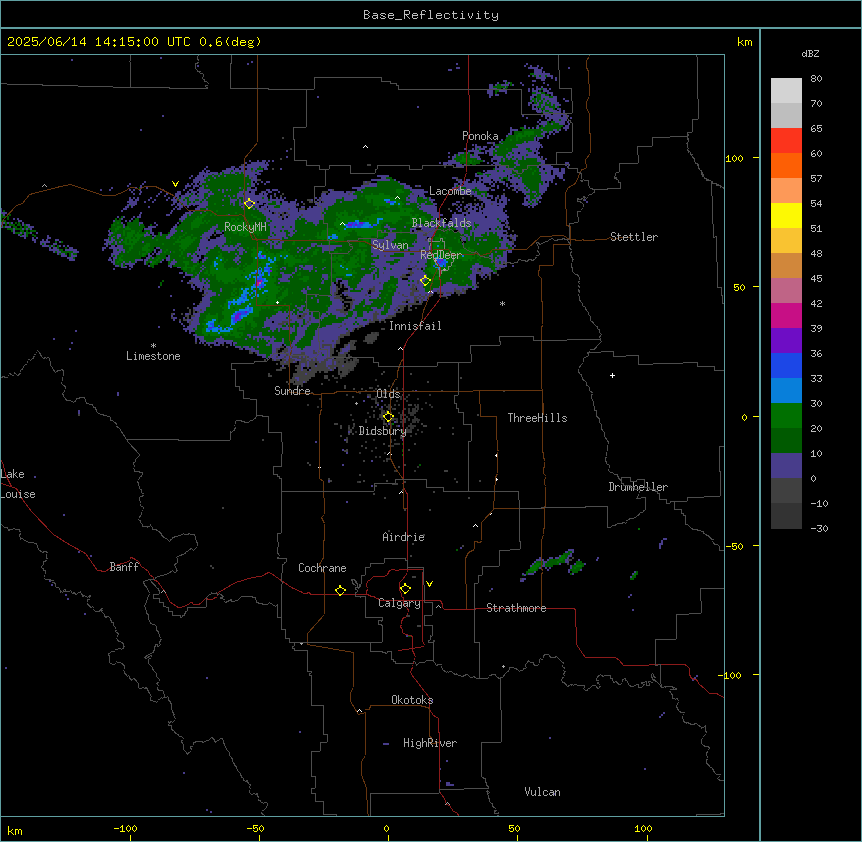Click the Limestone label
This screenshot has height=842, width=862.
coord(153,356)
